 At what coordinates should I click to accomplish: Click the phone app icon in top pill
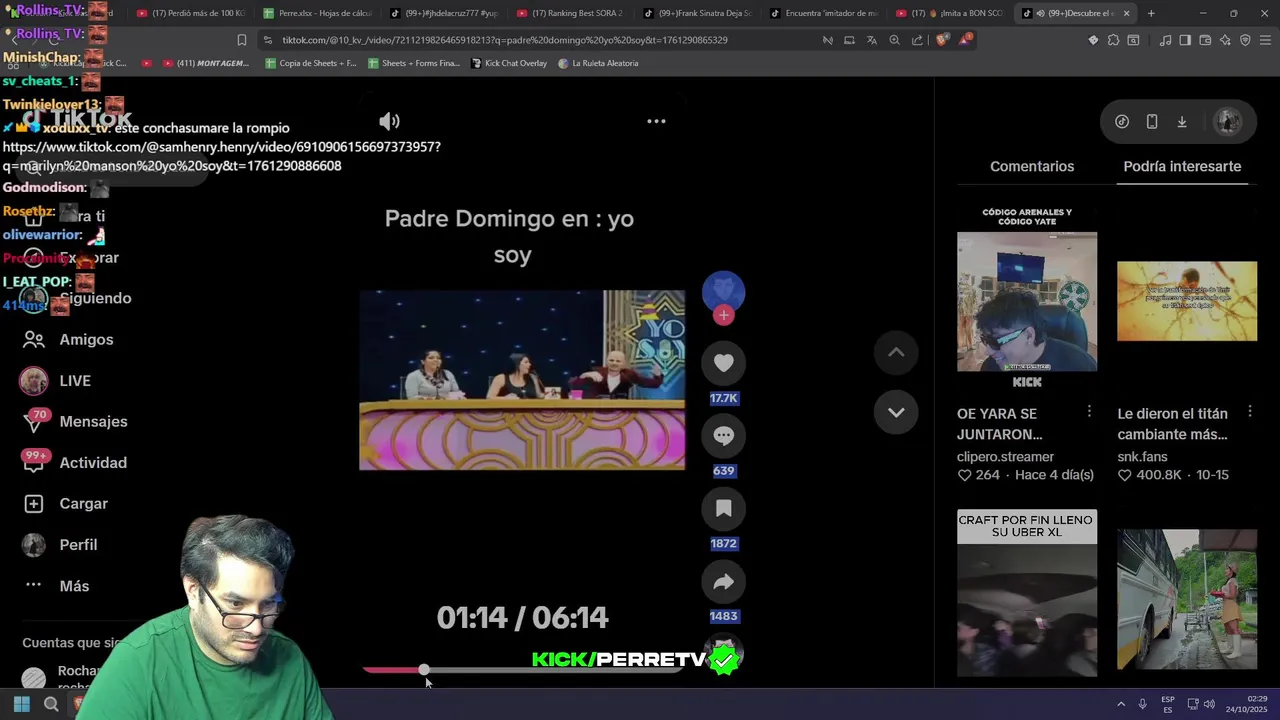pyautogui.click(x=1152, y=121)
